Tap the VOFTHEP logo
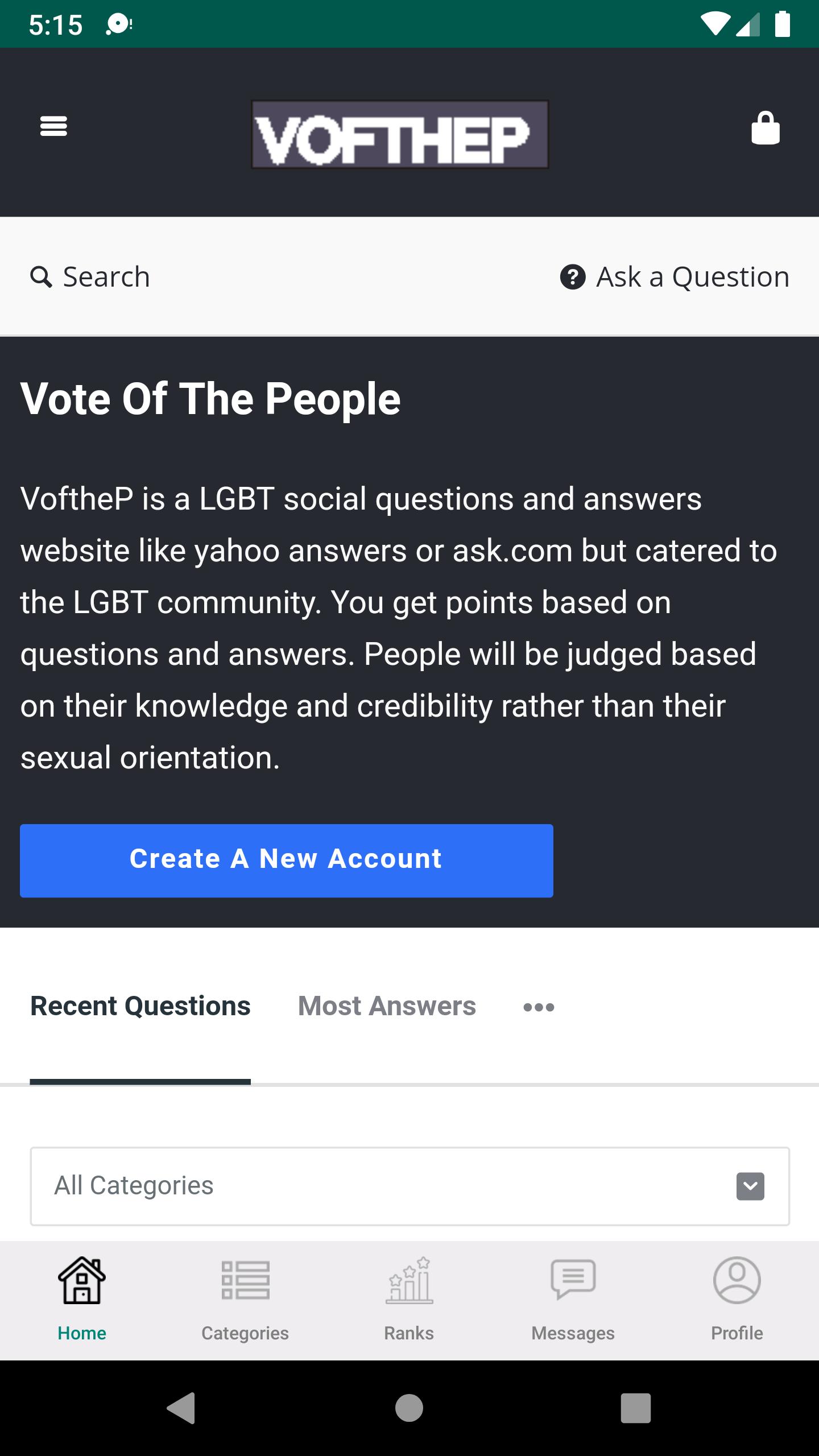819x1456 pixels. (x=400, y=134)
